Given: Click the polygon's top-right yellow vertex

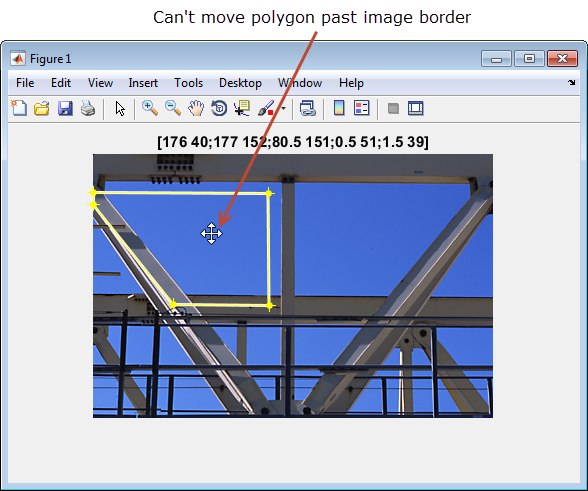Looking at the screenshot, I should (x=268, y=193).
